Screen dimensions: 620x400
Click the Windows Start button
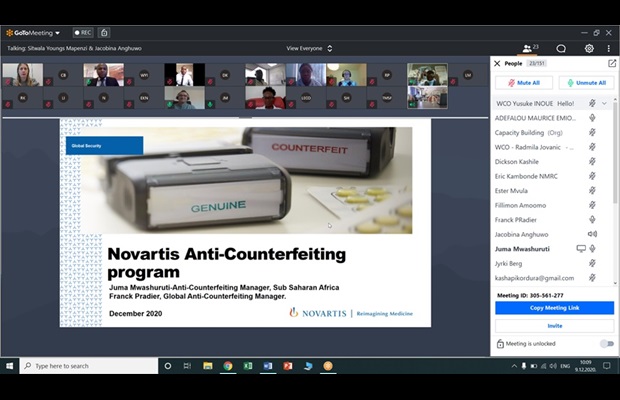pyautogui.click(x=9, y=366)
